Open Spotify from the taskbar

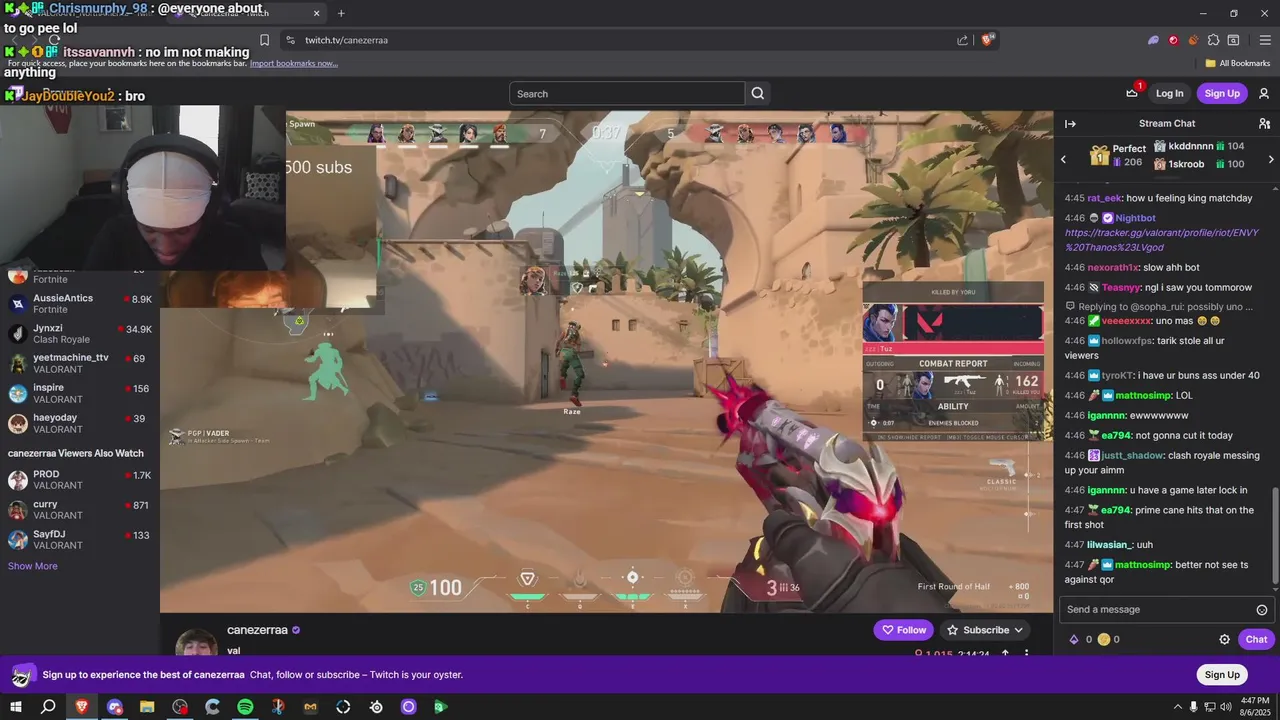(245, 707)
